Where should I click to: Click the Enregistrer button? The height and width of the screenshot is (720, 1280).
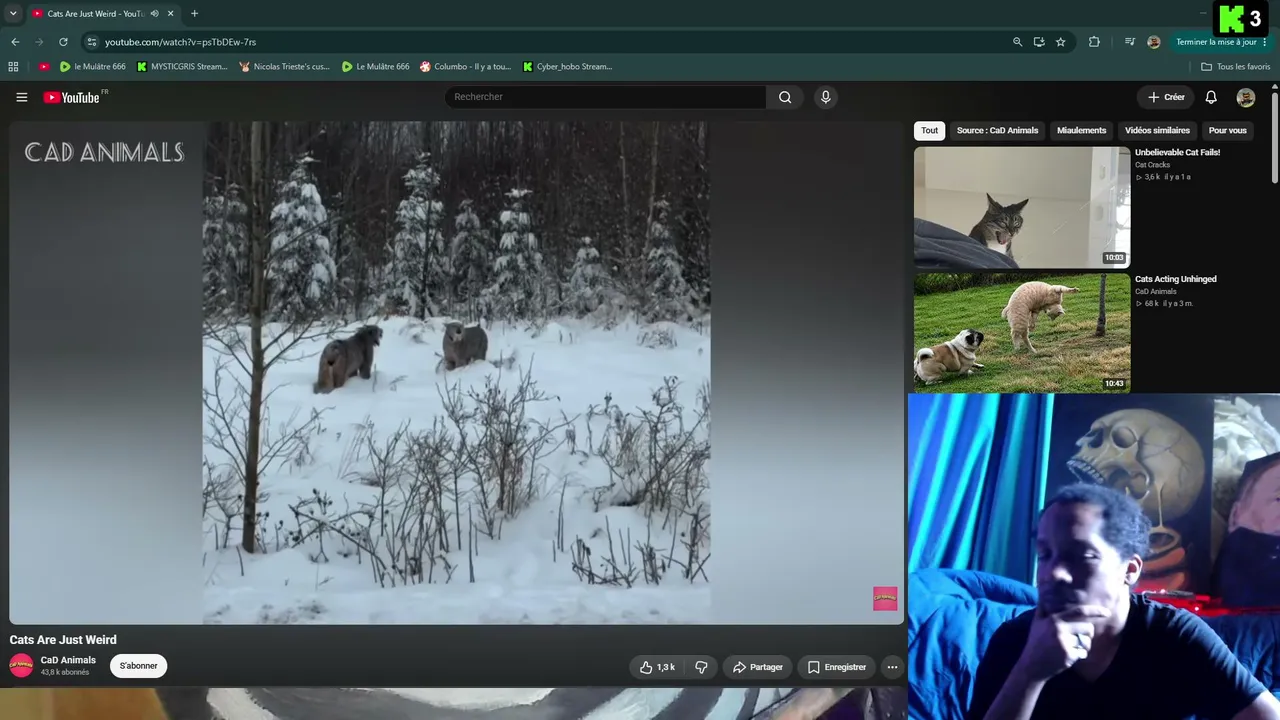pos(837,667)
